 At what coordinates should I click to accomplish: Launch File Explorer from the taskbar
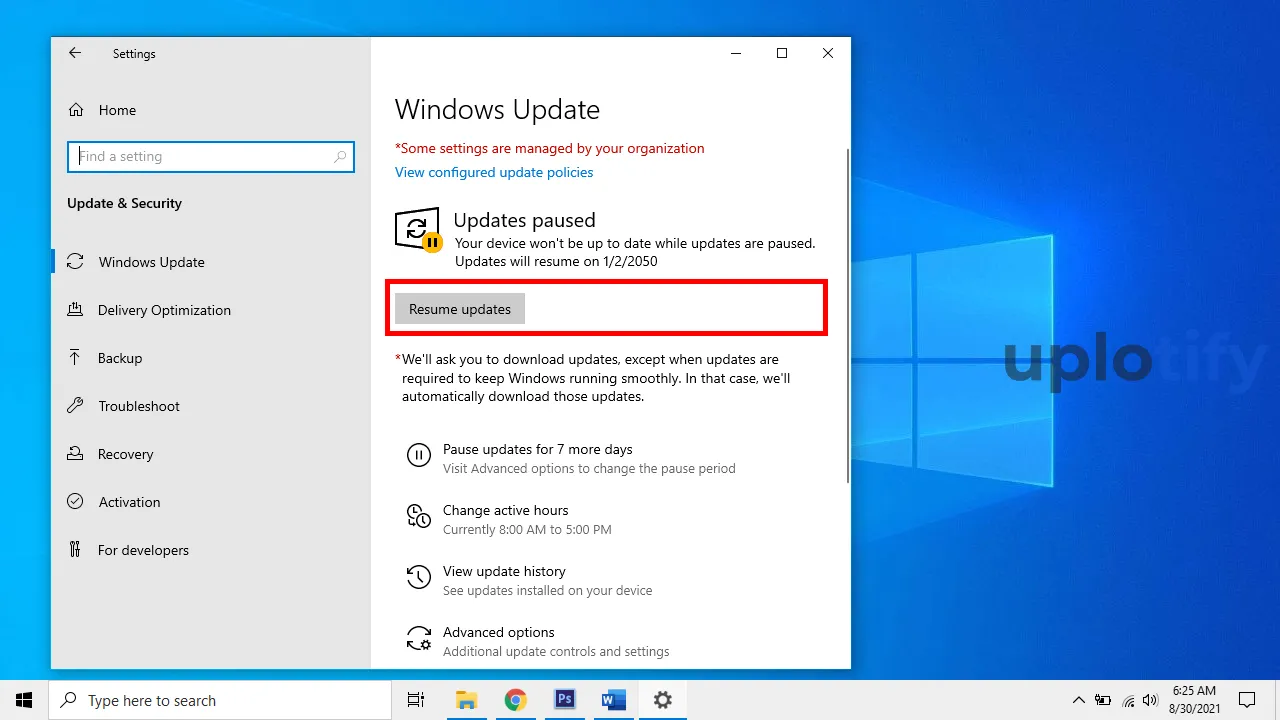467,700
